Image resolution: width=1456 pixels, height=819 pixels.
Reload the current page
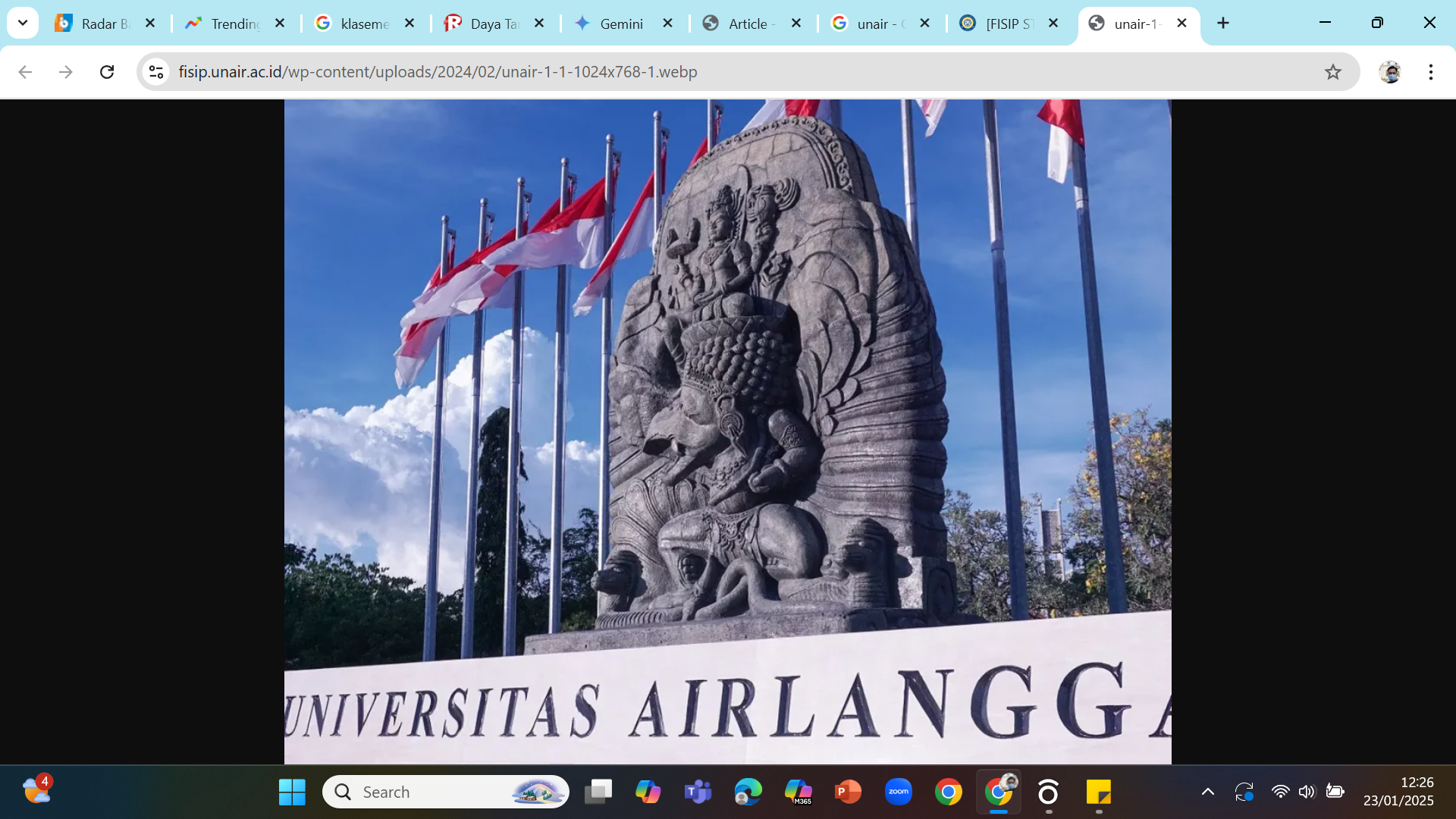coord(107,72)
